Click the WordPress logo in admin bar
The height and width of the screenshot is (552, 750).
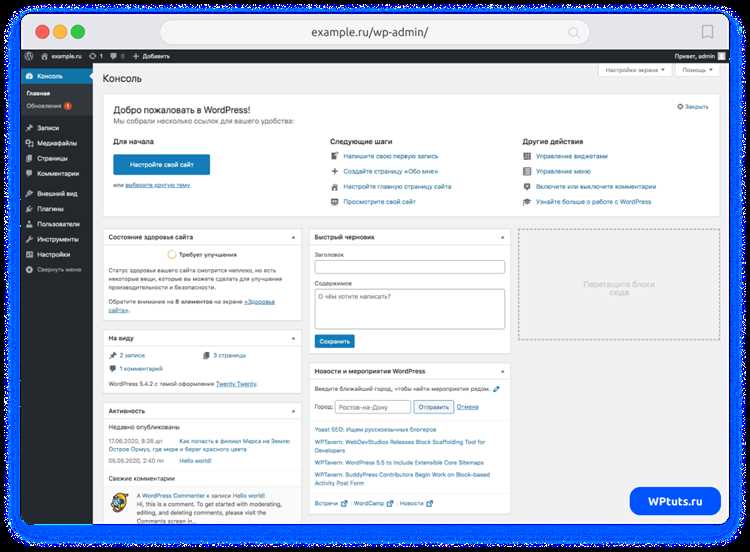click(29, 56)
